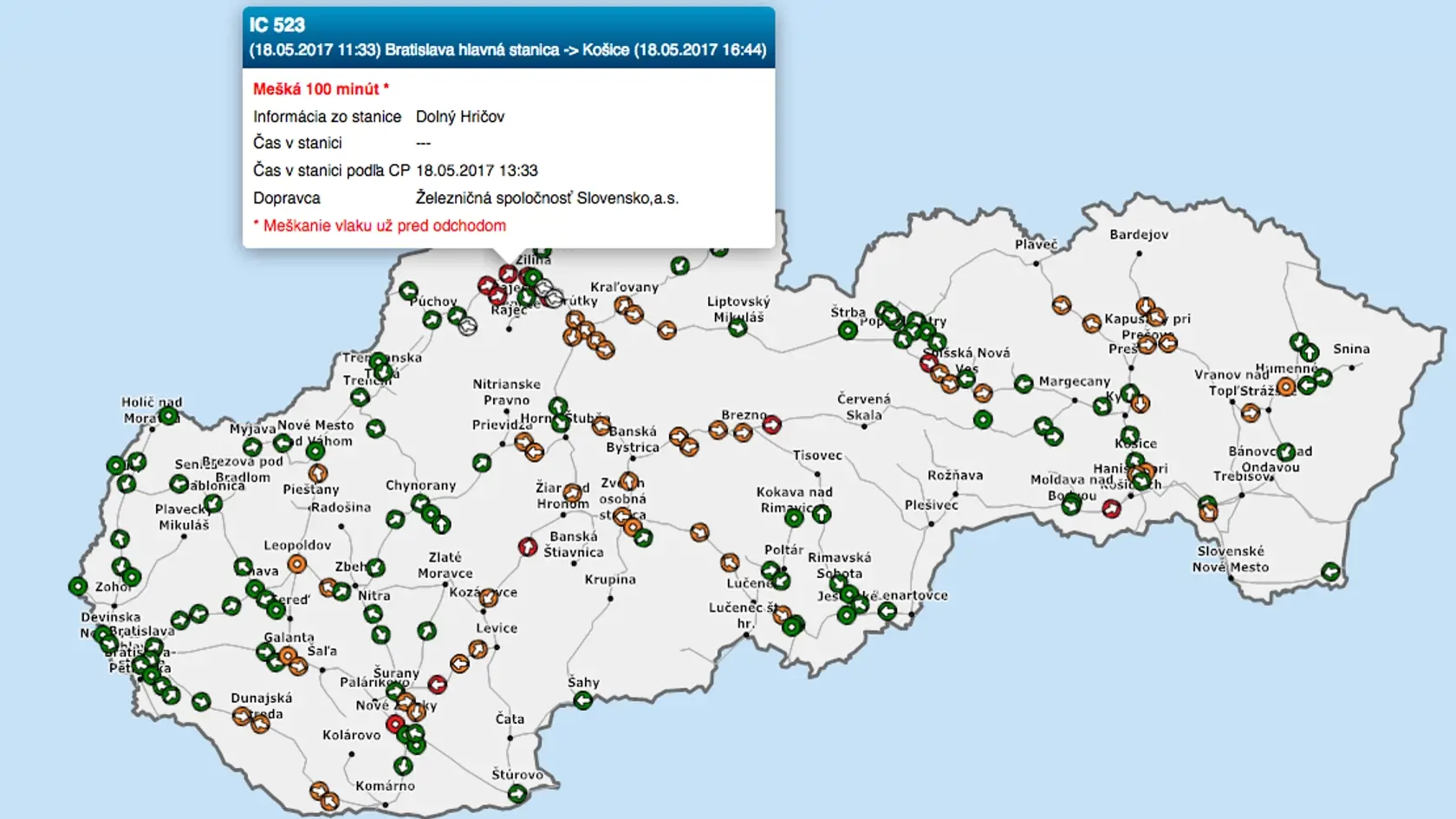Select the orange station marker at Leopoldov
The height and width of the screenshot is (819, 1456).
(297, 564)
